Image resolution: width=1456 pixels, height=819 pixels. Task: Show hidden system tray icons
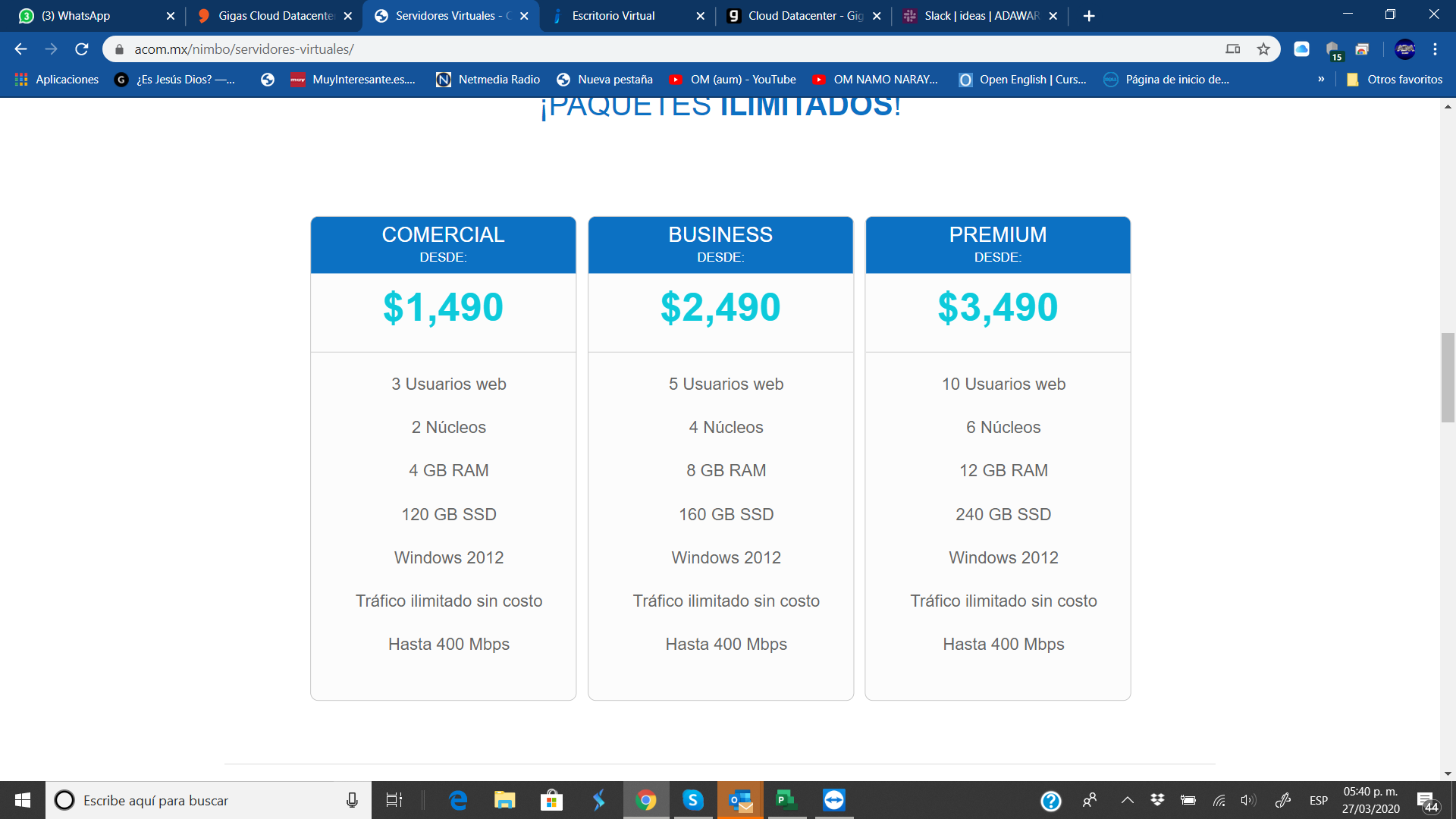click(1128, 800)
